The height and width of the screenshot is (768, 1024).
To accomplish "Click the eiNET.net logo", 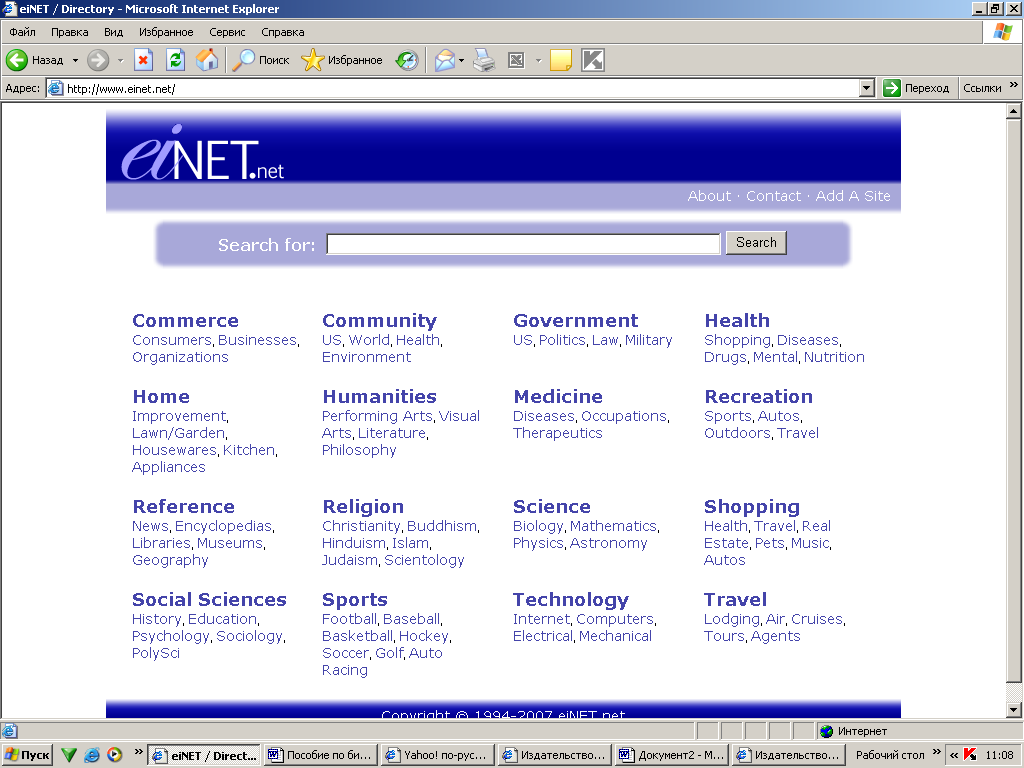I will coord(202,153).
